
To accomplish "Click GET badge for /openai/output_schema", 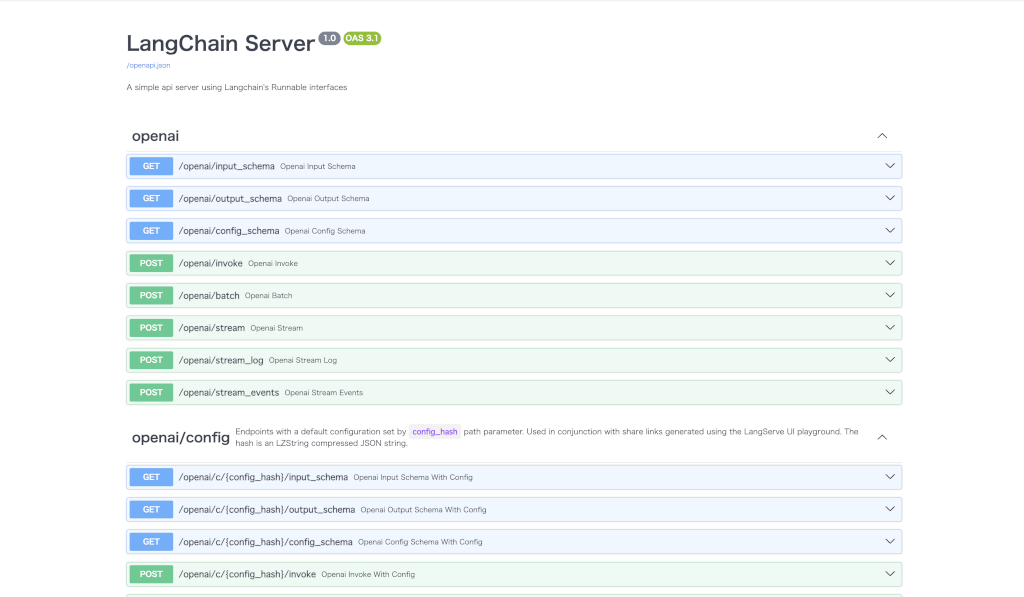I will point(151,198).
